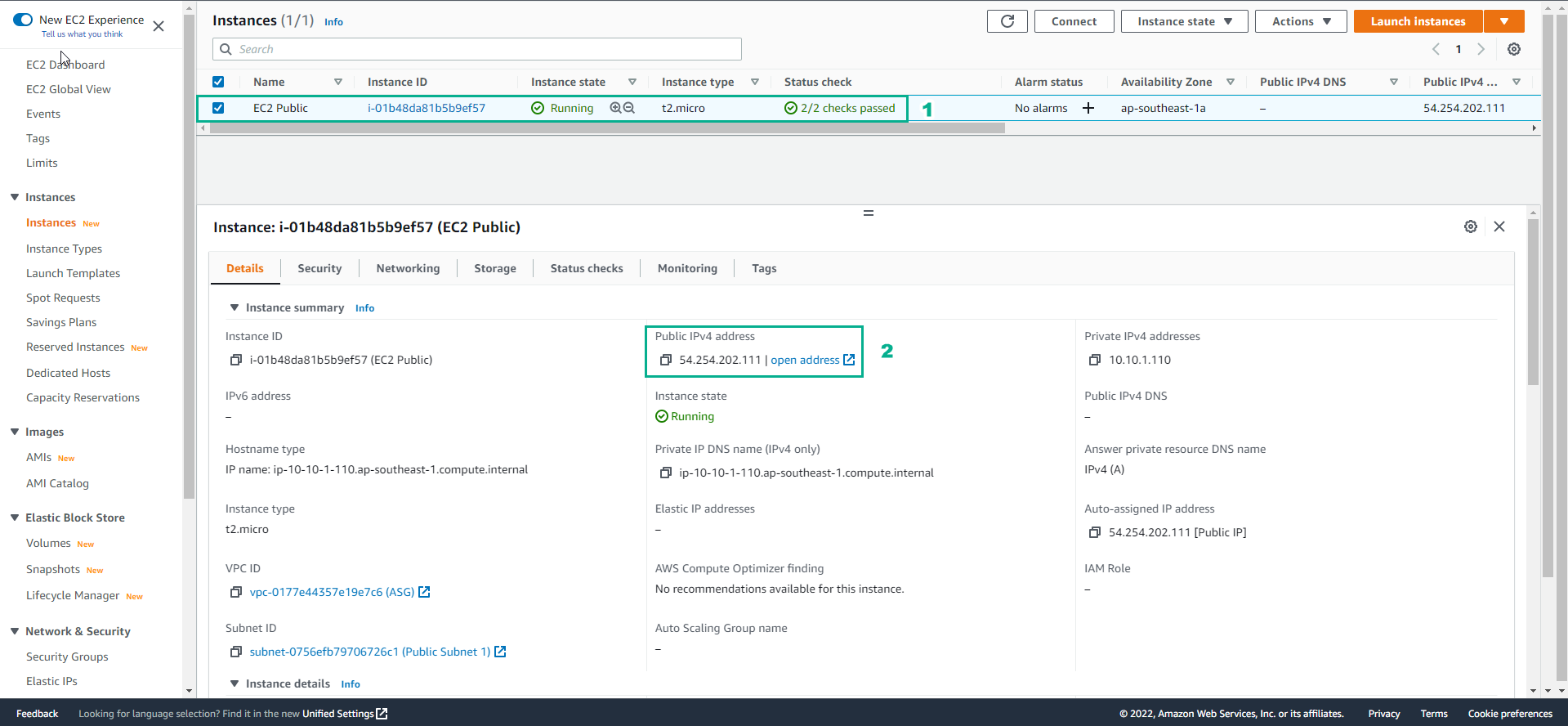Sort by Name column
The image size is (1568, 726).
click(x=337, y=82)
